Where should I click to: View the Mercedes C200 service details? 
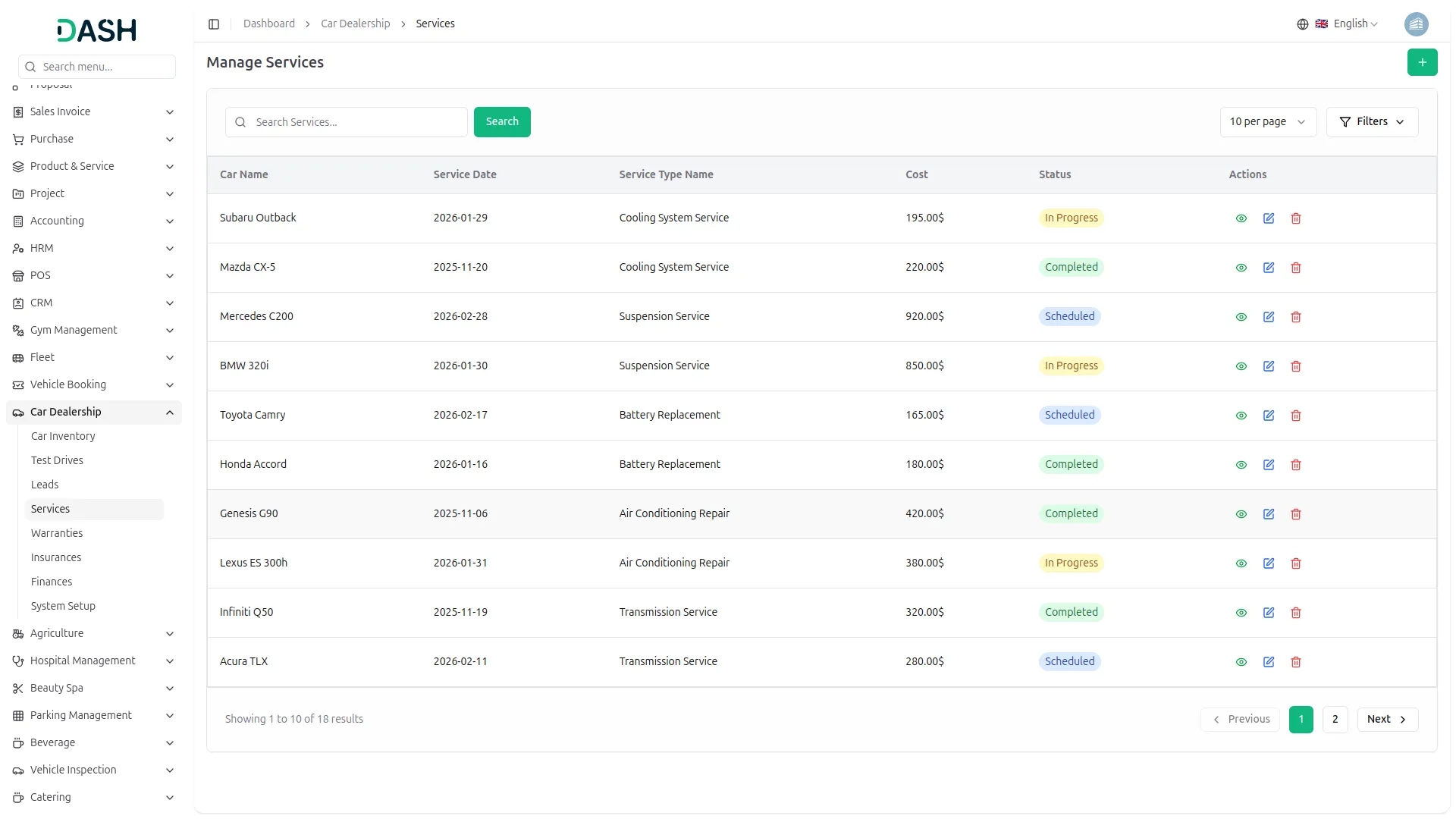[1241, 317]
